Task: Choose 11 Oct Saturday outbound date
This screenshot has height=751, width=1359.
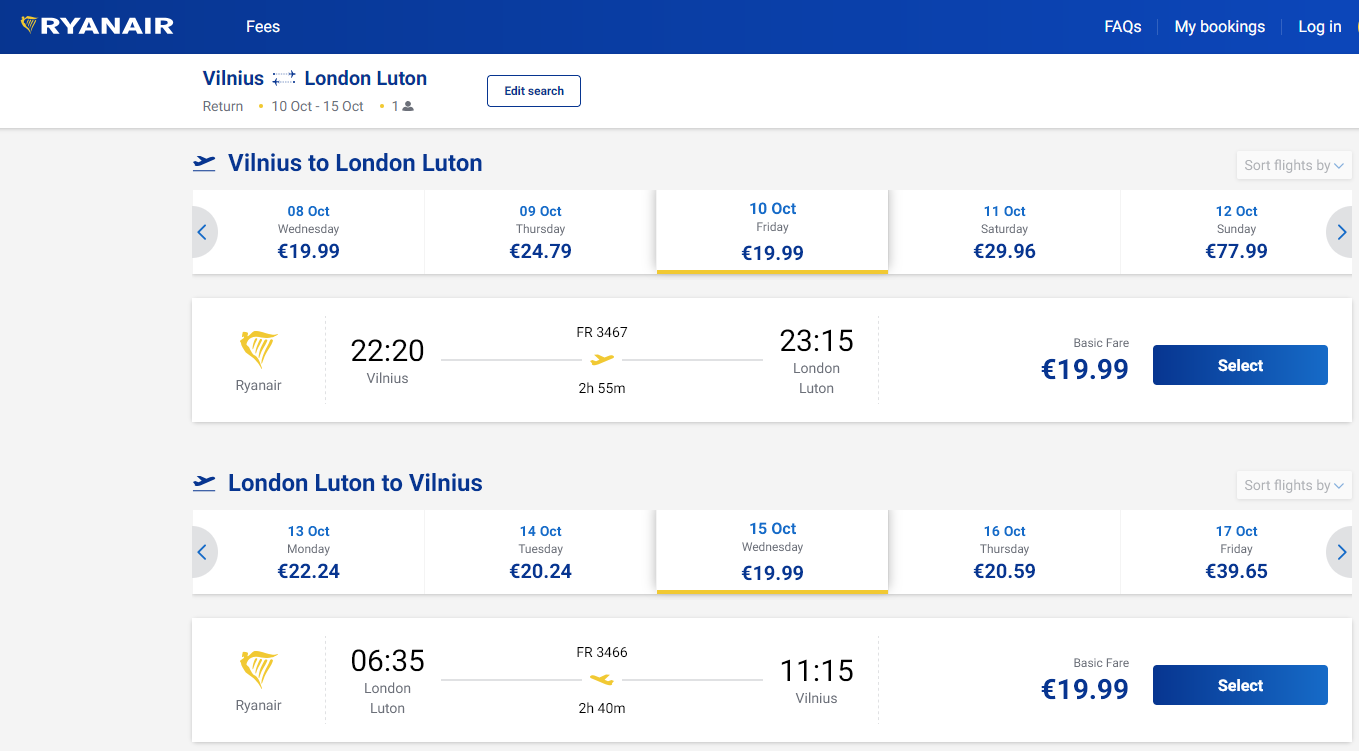Action: pos(1004,232)
